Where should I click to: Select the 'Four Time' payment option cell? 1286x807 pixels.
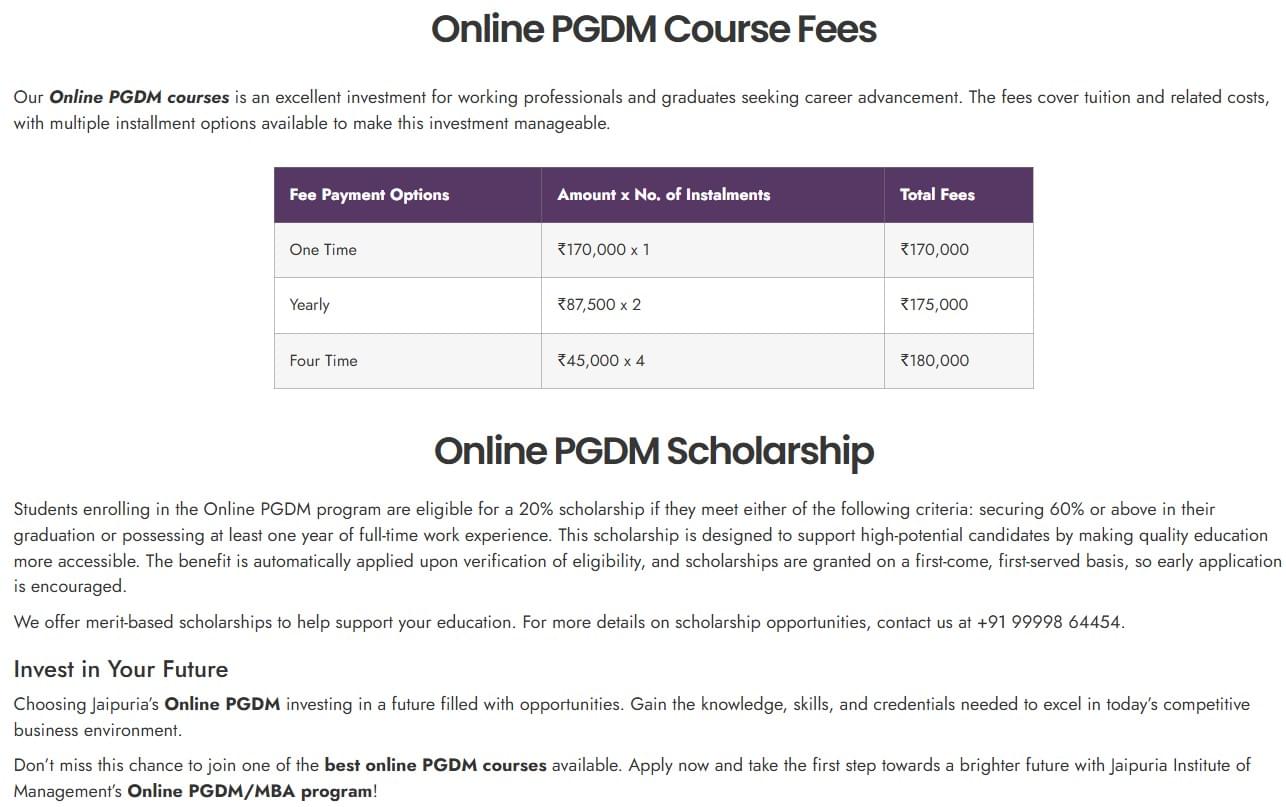point(323,361)
